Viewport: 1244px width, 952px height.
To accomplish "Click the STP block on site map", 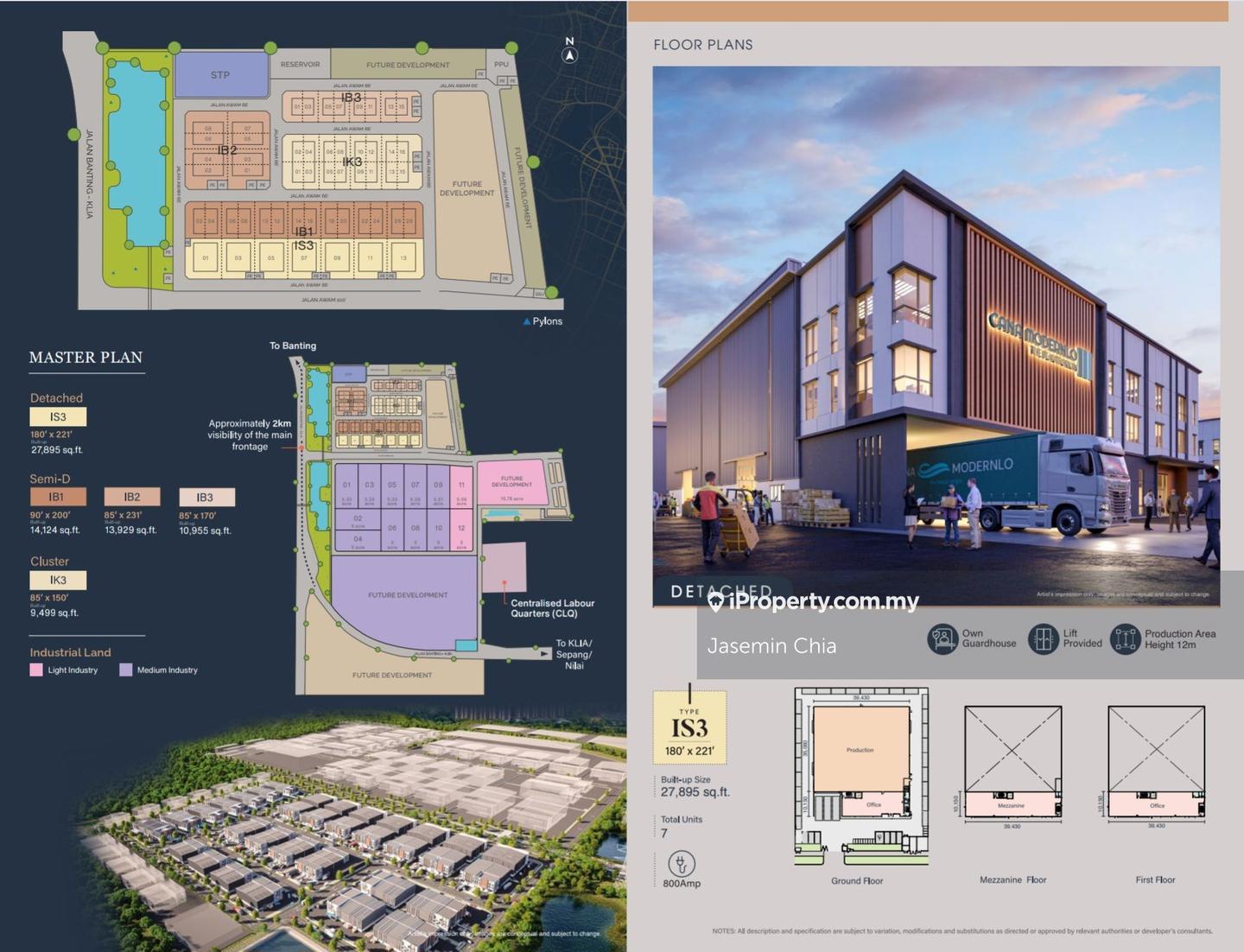I will pos(221,75).
